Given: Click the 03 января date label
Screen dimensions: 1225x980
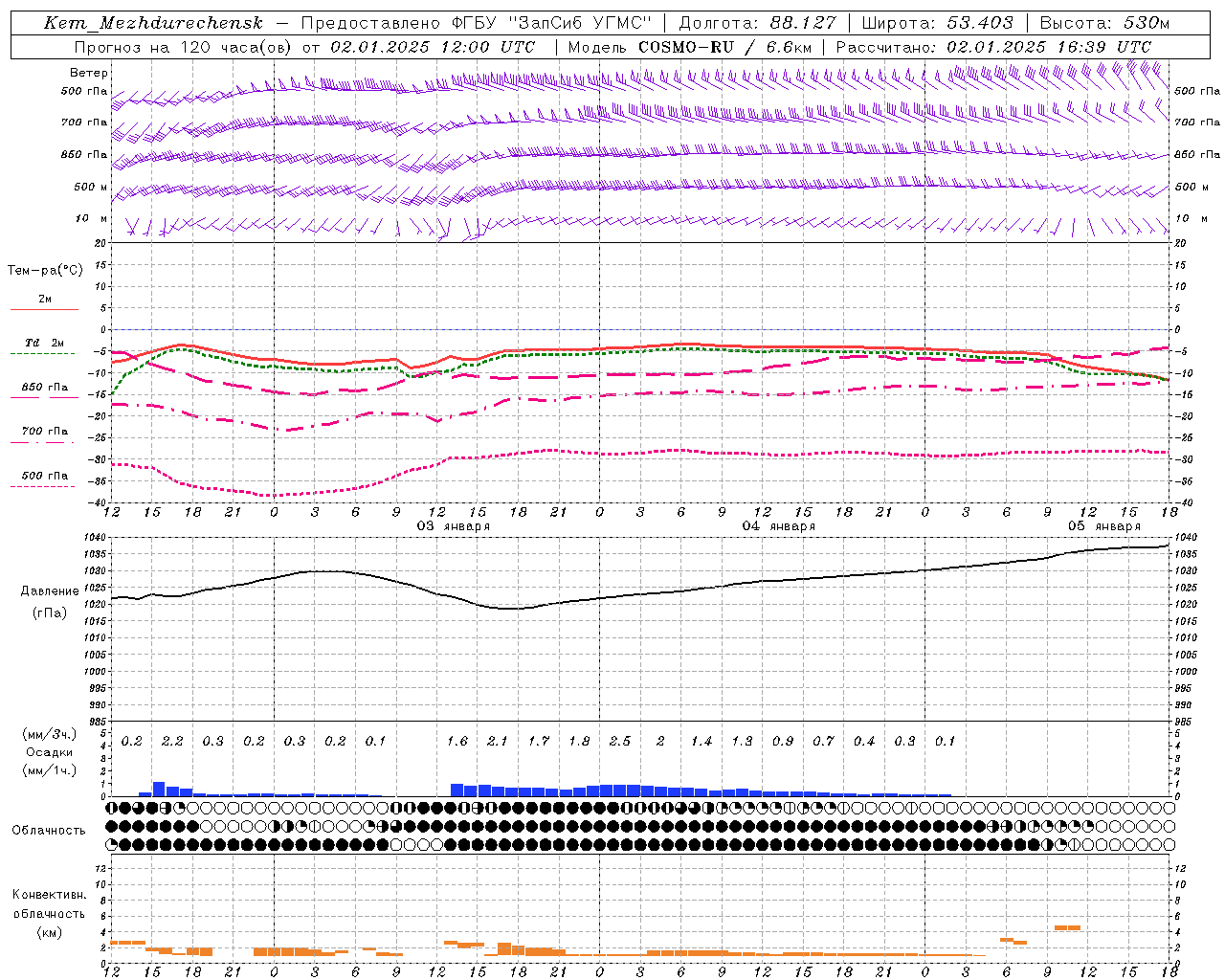Looking at the screenshot, I should click(453, 525).
